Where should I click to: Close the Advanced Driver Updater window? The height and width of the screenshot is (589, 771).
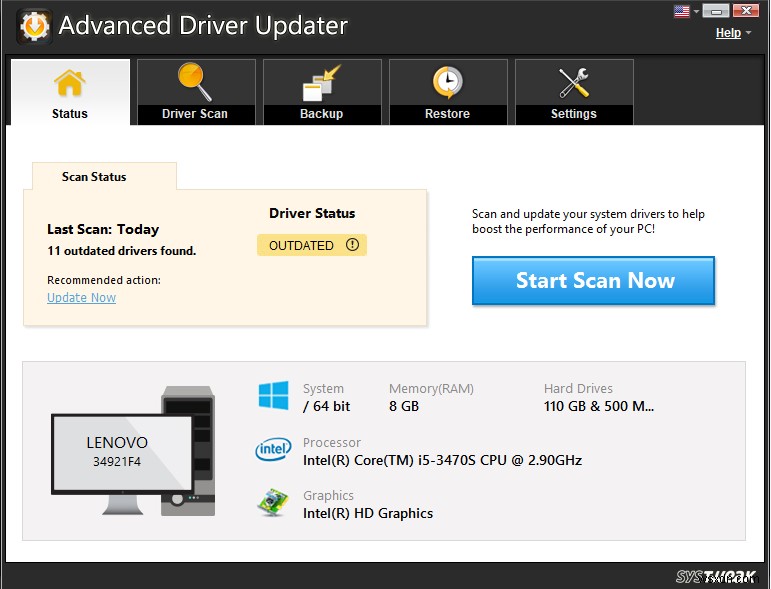click(746, 10)
